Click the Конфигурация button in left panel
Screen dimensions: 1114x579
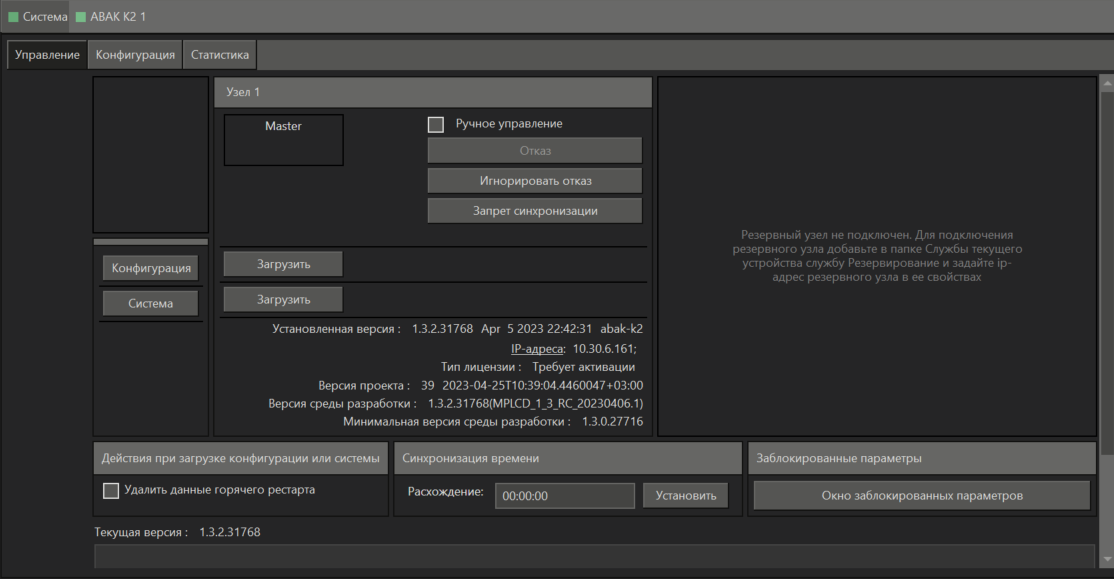[151, 268]
